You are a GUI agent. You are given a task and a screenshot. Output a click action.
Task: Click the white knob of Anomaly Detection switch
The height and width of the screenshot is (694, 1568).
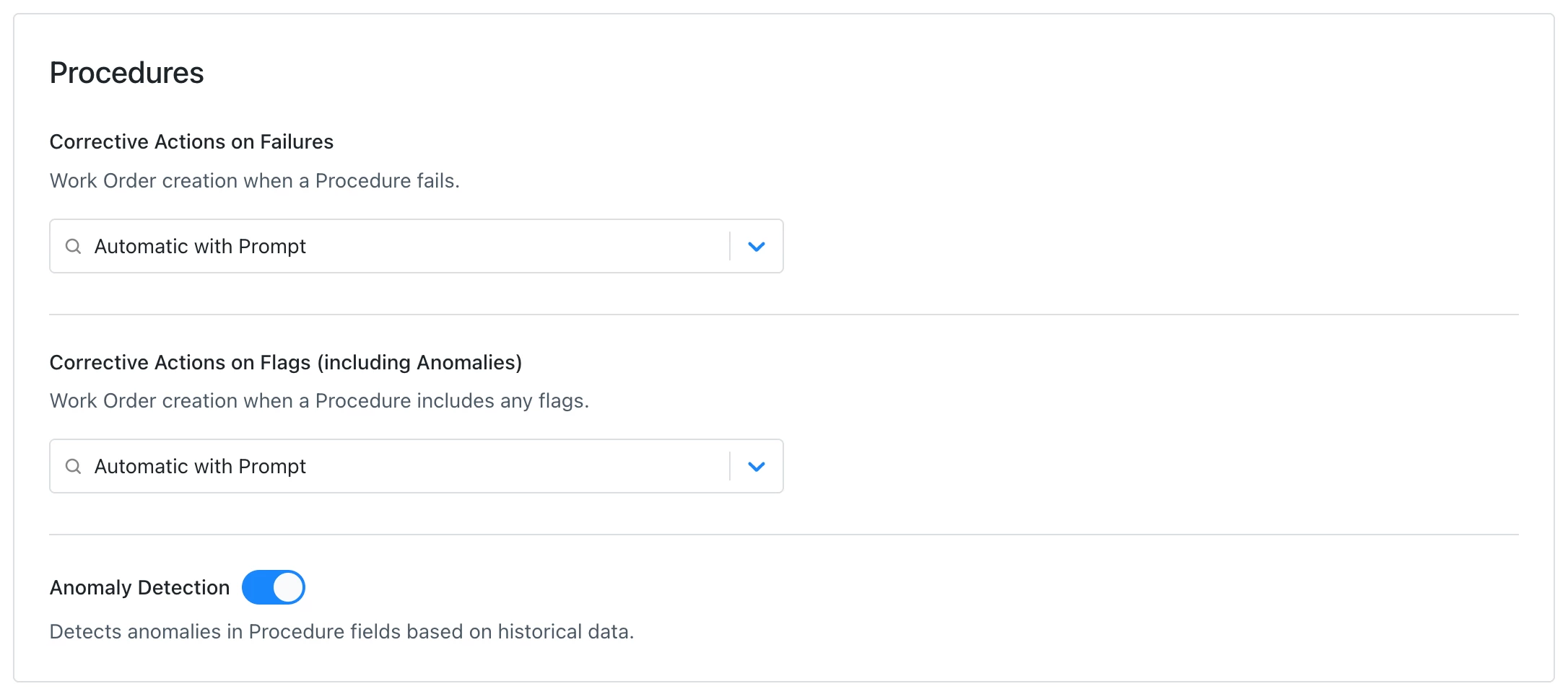288,587
